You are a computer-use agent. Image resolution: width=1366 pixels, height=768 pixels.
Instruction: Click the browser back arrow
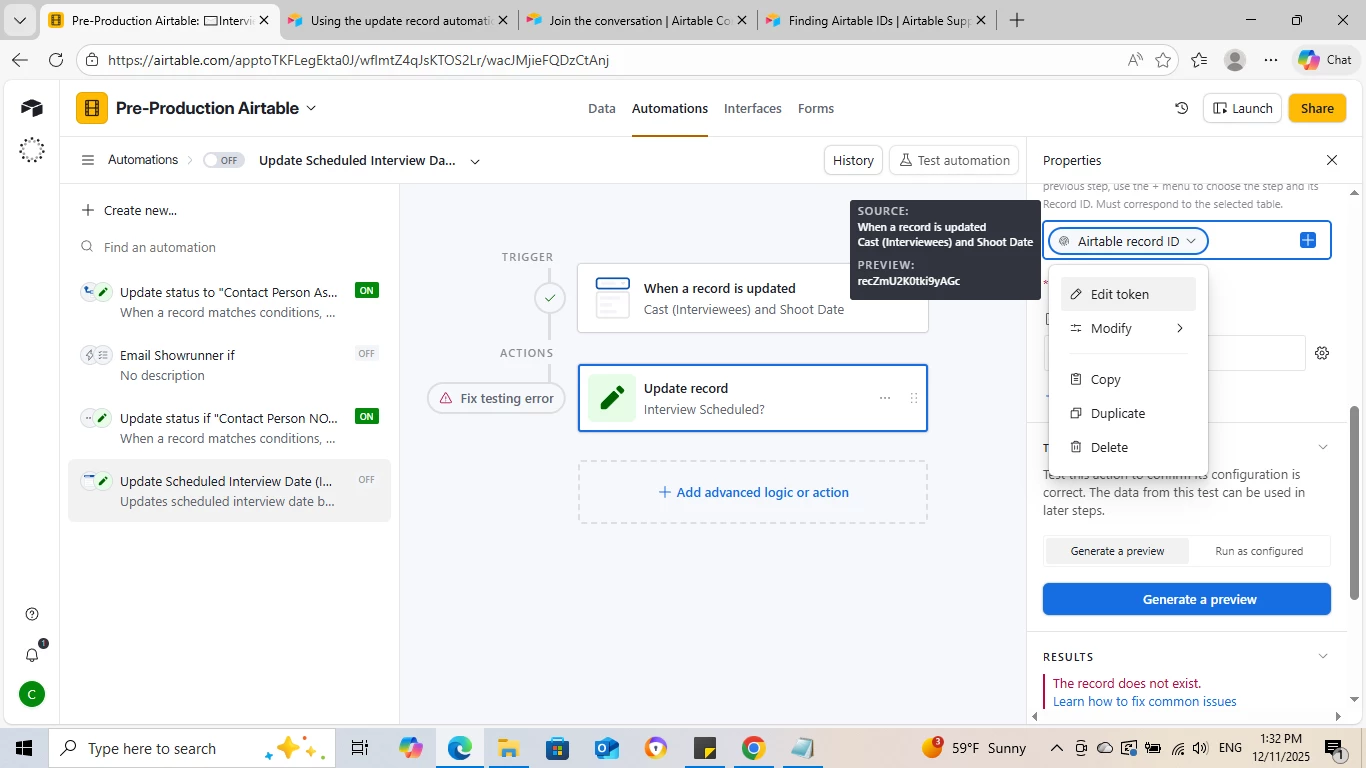pos(20,60)
